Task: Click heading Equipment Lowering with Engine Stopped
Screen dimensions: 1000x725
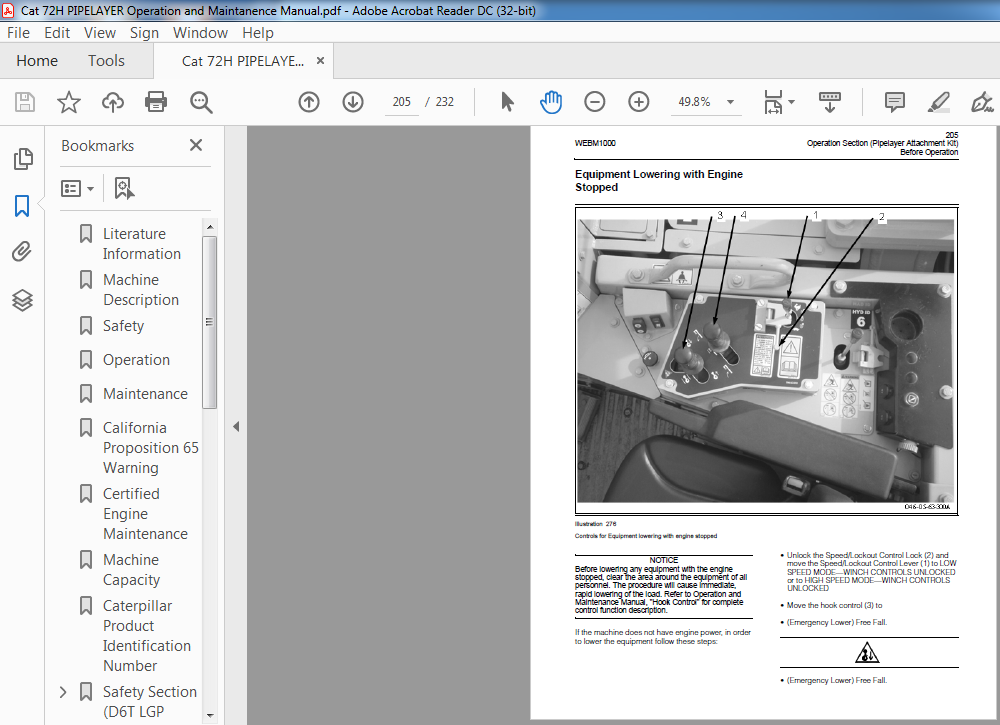Action: click(659, 180)
